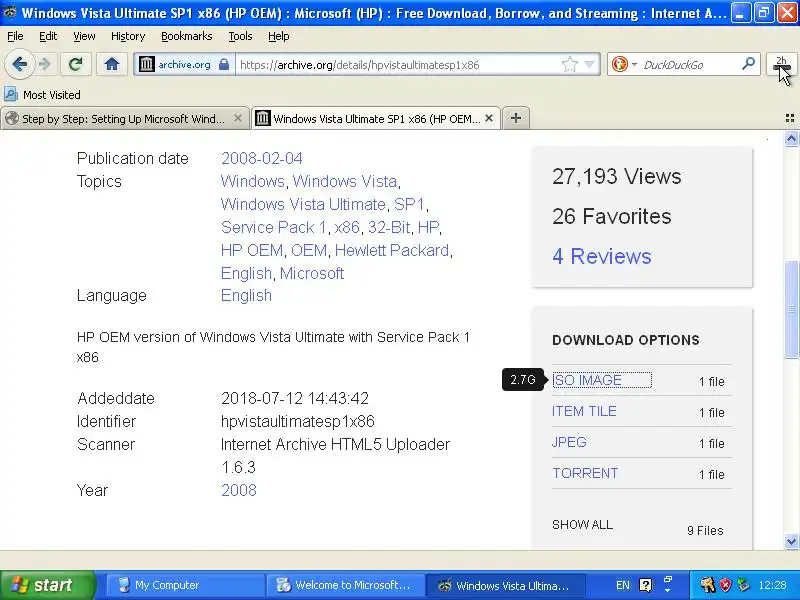Open the Edit menu
Image resolution: width=800 pixels, height=600 pixels.
coord(48,36)
